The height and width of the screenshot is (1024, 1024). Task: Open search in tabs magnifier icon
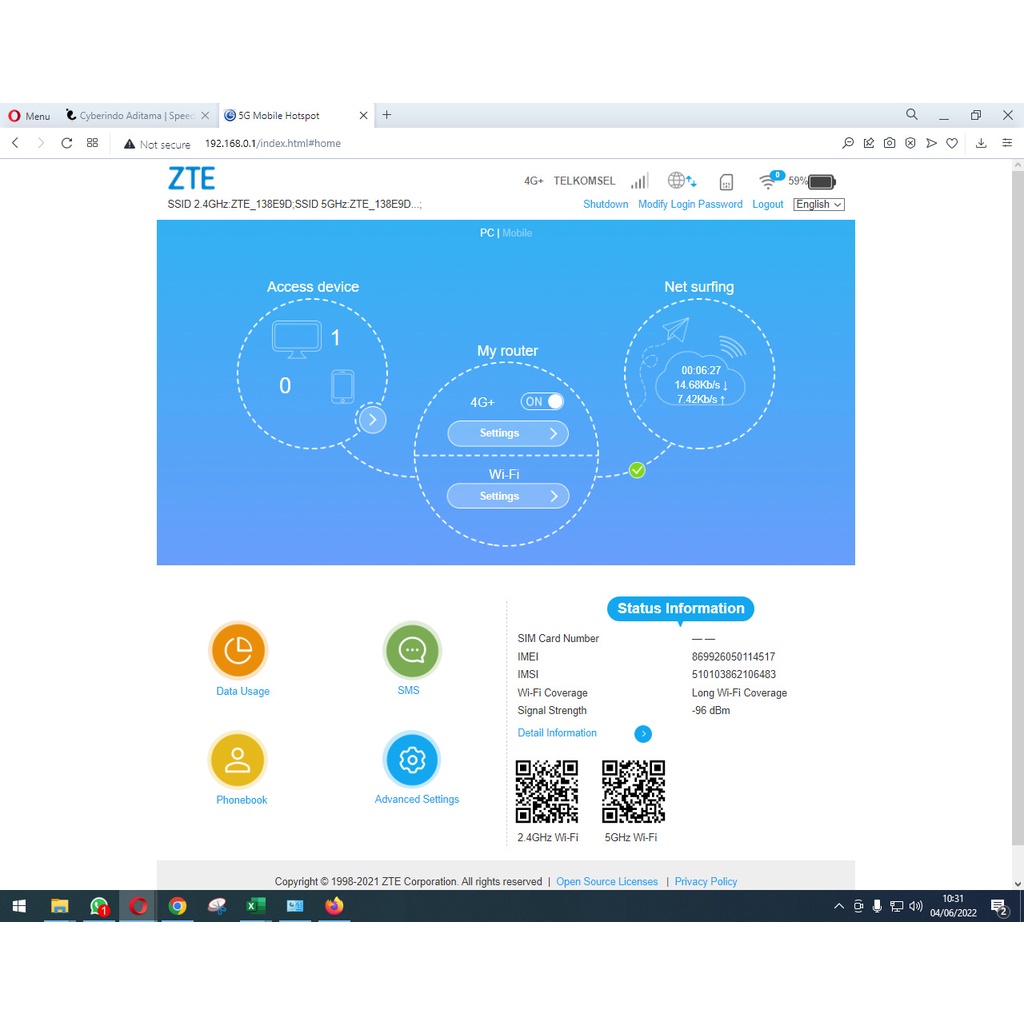click(912, 115)
